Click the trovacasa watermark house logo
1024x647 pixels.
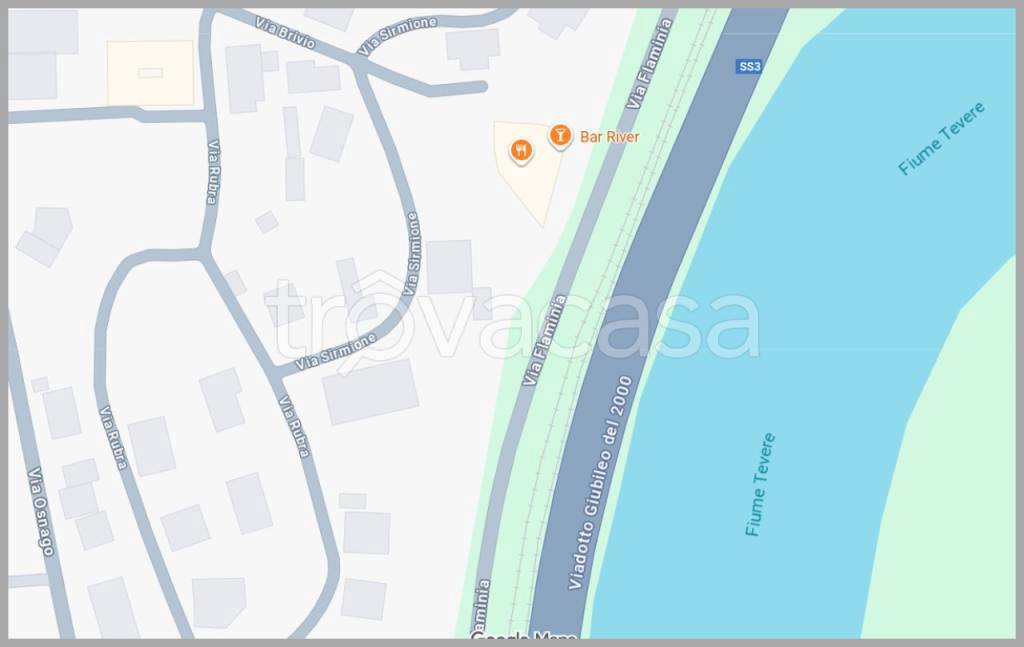[x=377, y=321]
